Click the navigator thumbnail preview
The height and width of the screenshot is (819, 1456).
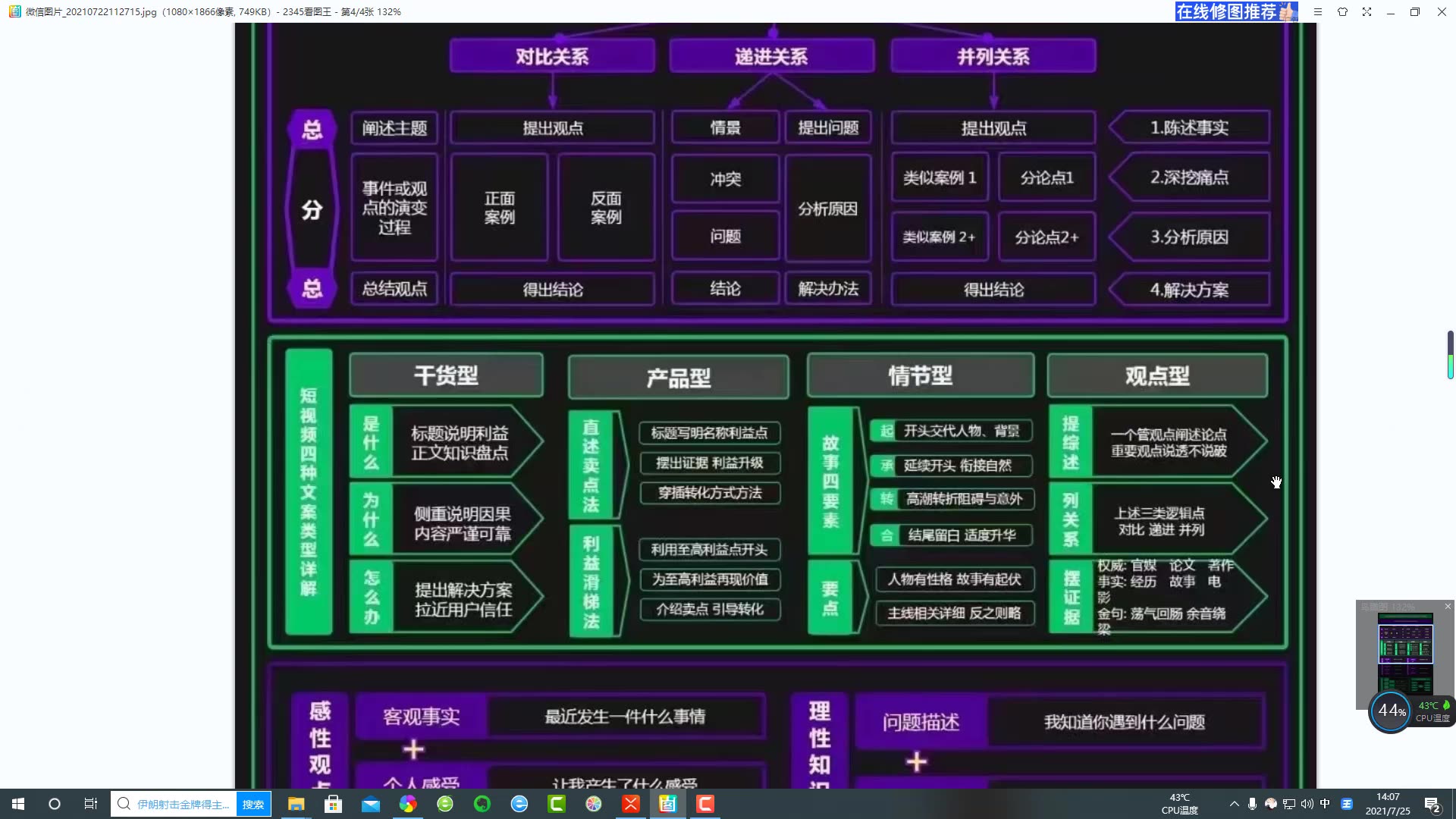tap(1405, 654)
